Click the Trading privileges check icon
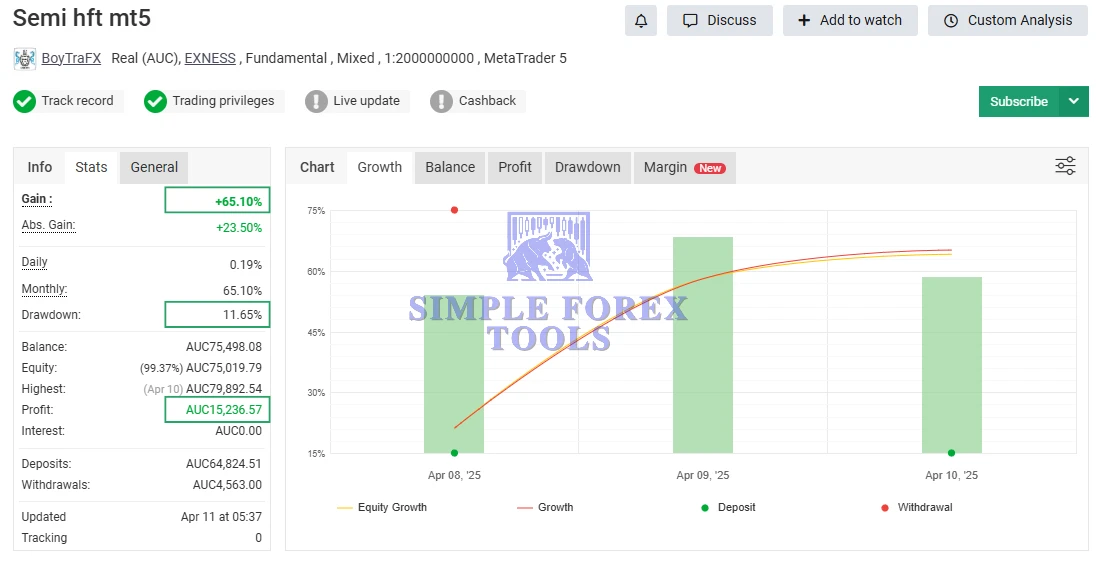The image size is (1096, 569). (x=155, y=101)
